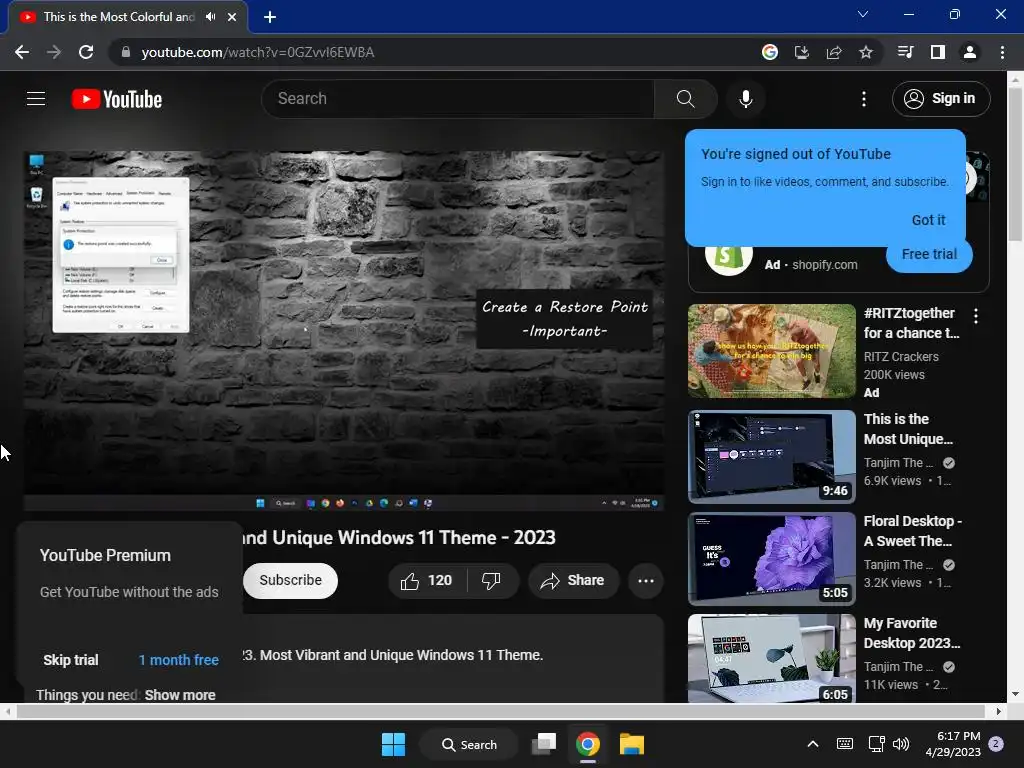Click 'This is the Most Unique' title
1024x768 pixels.
(908, 429)
